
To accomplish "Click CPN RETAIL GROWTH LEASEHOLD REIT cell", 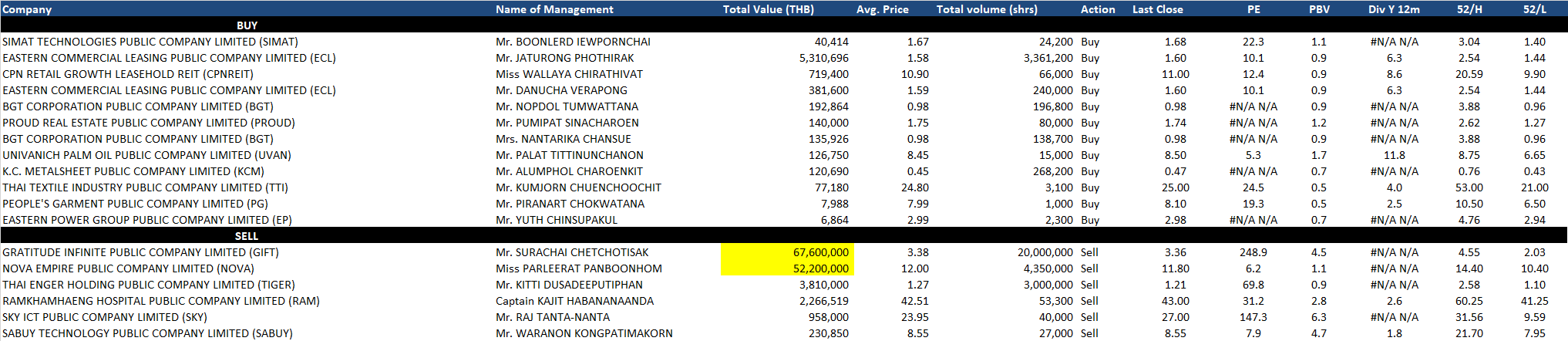I will pos(128,74).
